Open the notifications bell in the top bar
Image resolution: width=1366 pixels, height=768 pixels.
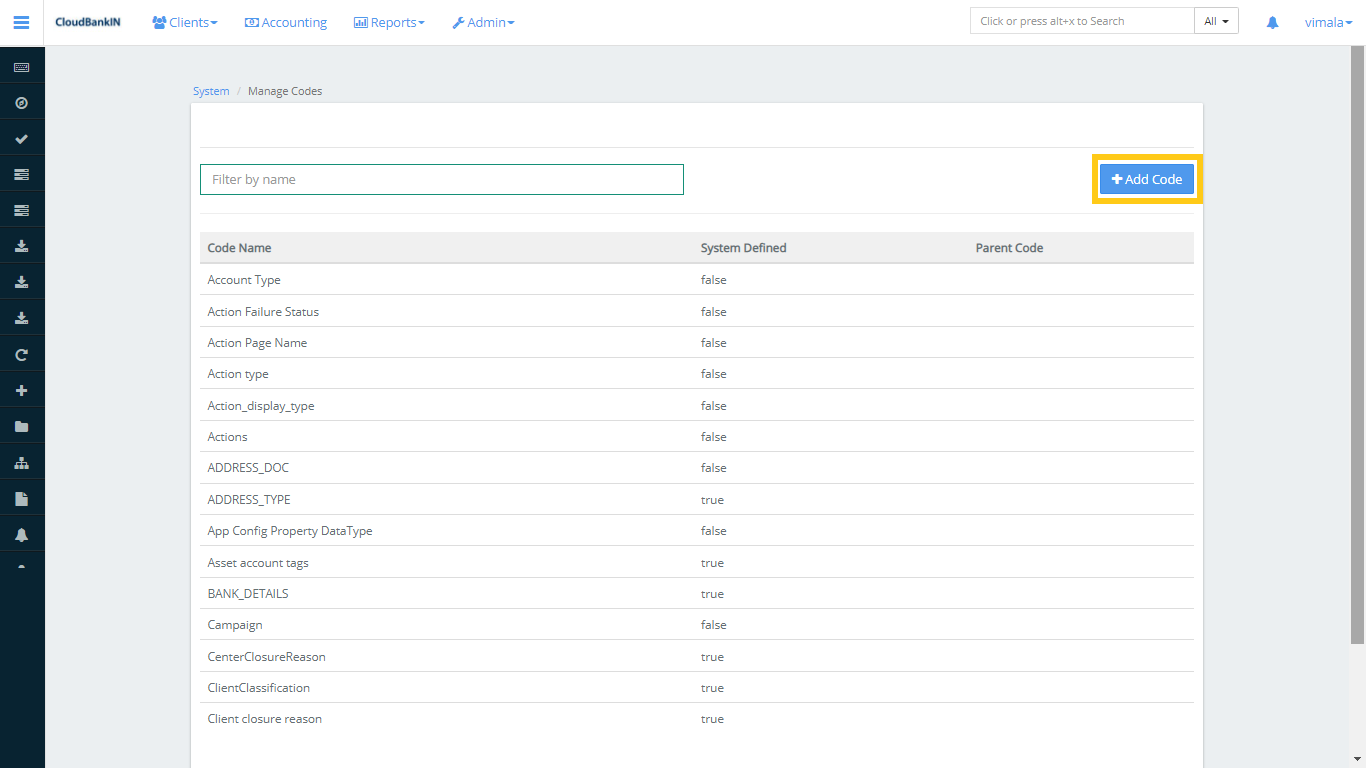[1271, 21]
